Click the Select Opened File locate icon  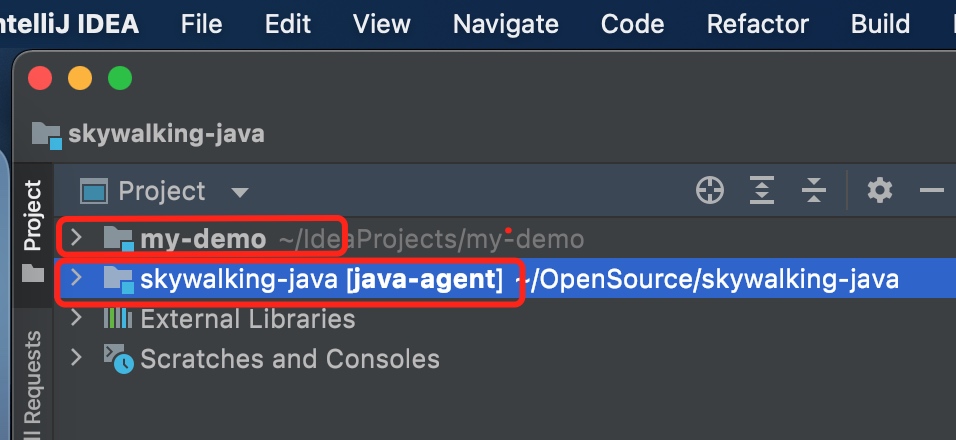point(710,190)
